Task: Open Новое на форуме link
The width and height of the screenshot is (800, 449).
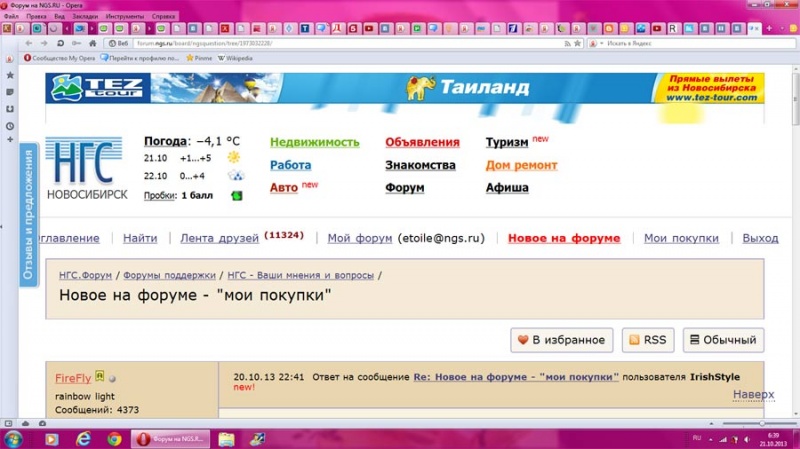Action: pyautogui.click(x=564, y=238)
